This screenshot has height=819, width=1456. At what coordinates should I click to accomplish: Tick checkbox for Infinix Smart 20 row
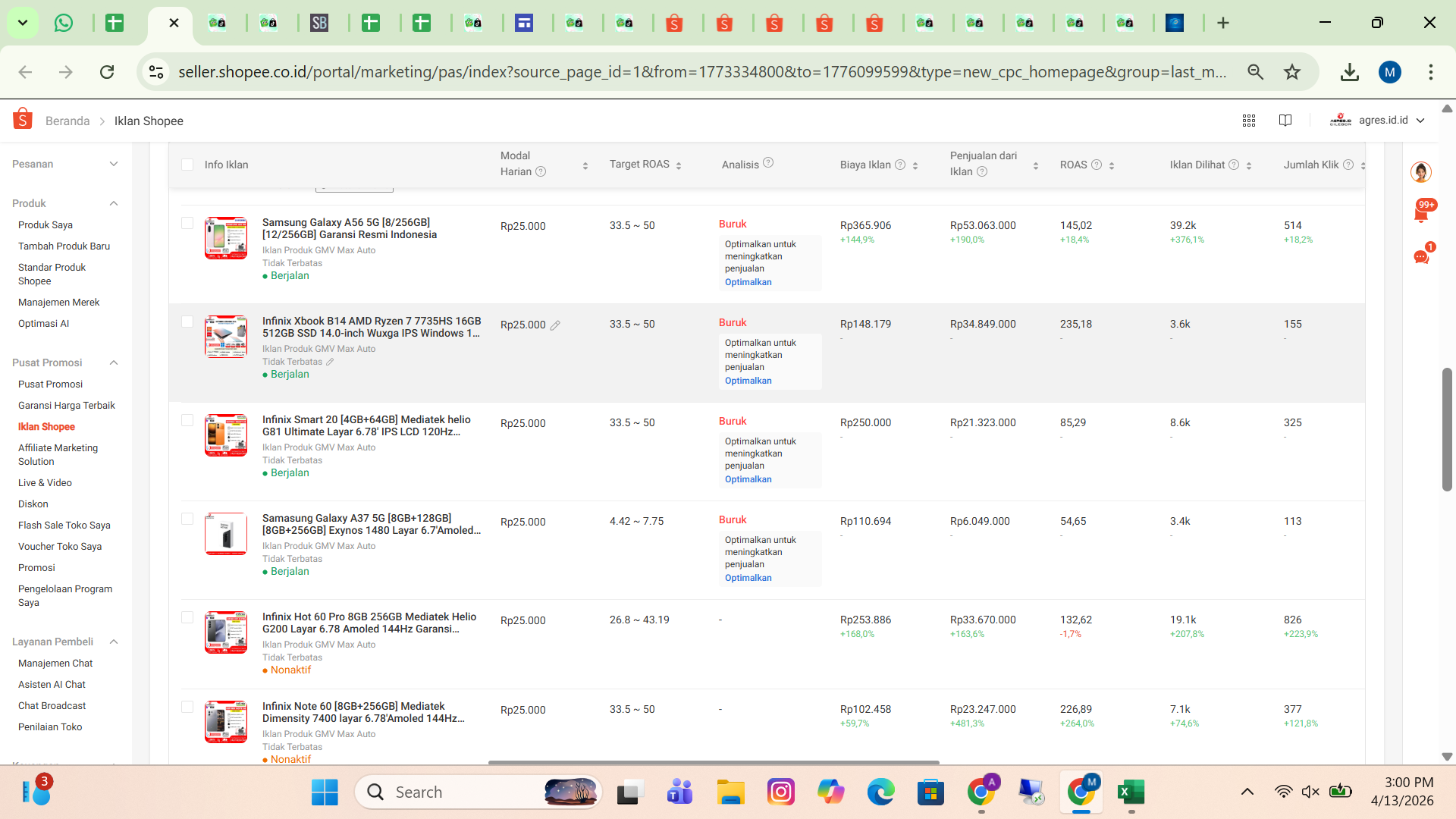click(187, 420)
